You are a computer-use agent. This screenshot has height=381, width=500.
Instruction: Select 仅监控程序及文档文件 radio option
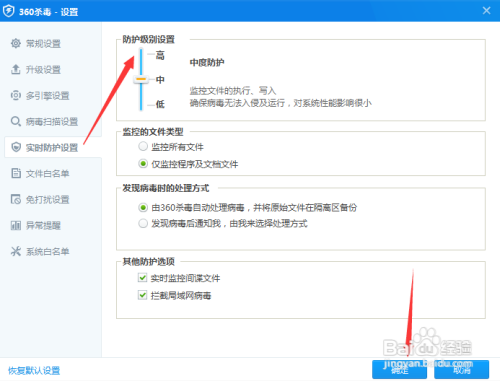143,164
